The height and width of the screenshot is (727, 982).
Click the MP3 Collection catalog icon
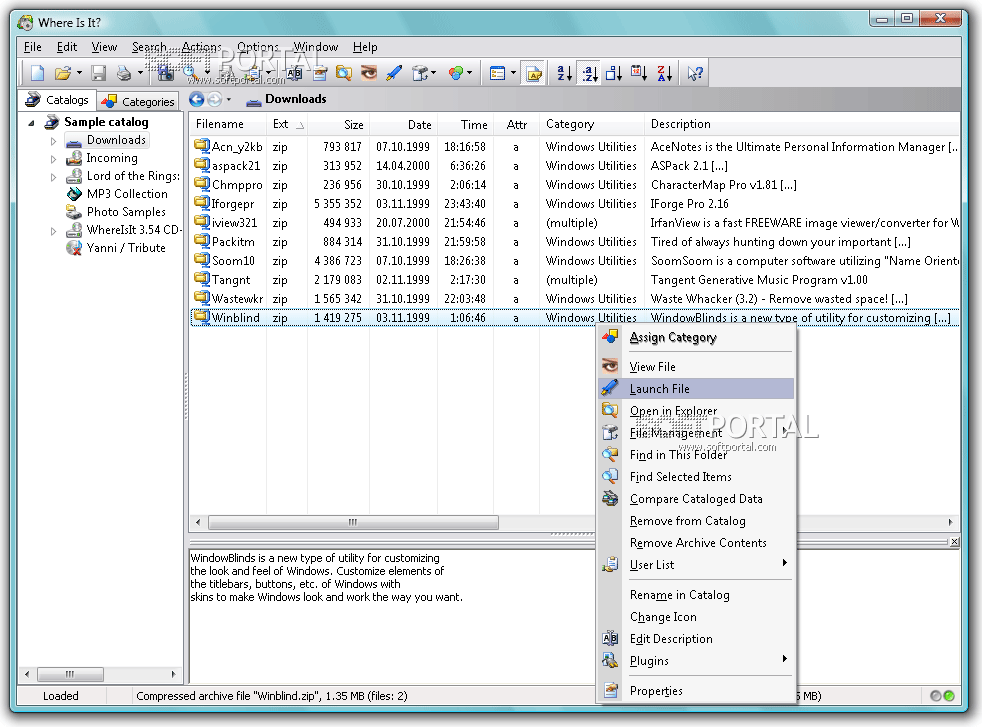(x=74, y=194)
